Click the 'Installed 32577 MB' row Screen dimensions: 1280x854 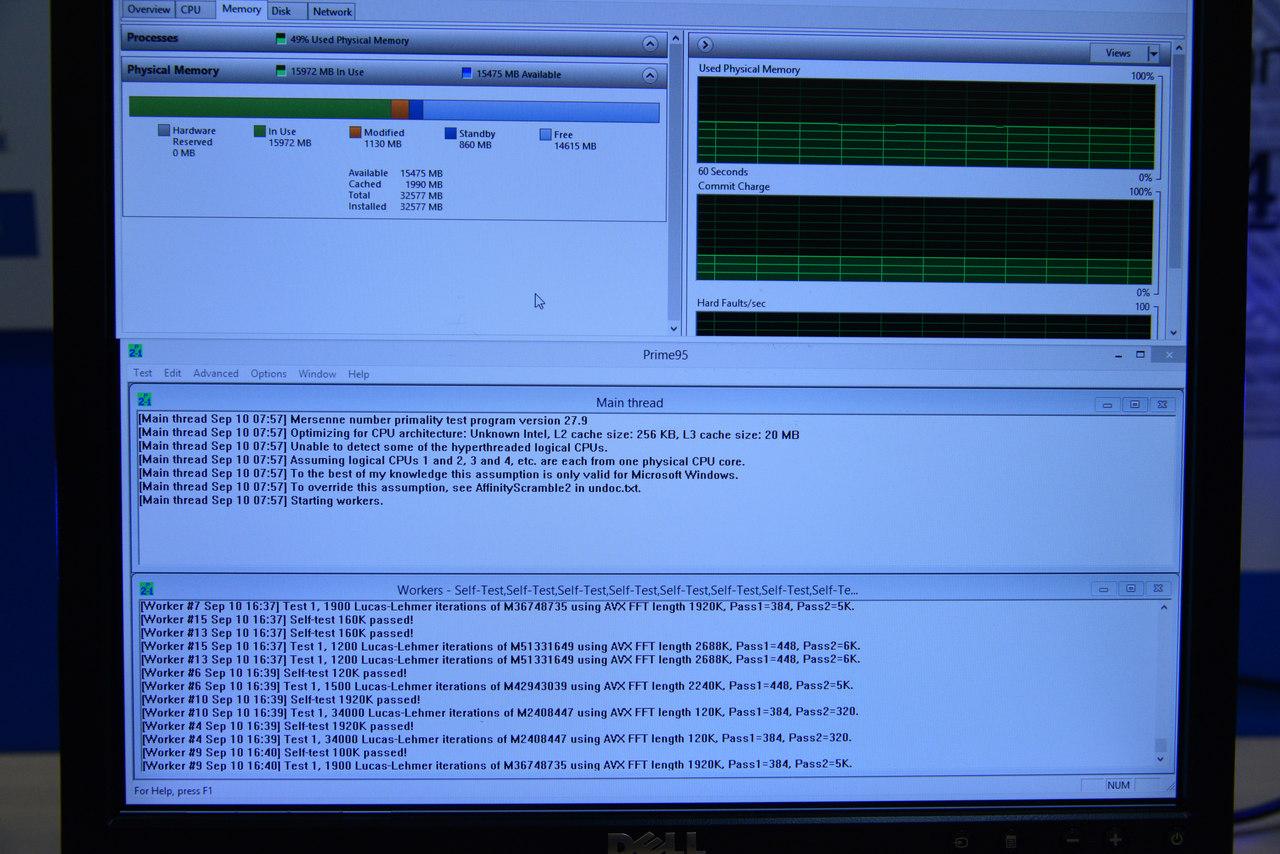395,207
